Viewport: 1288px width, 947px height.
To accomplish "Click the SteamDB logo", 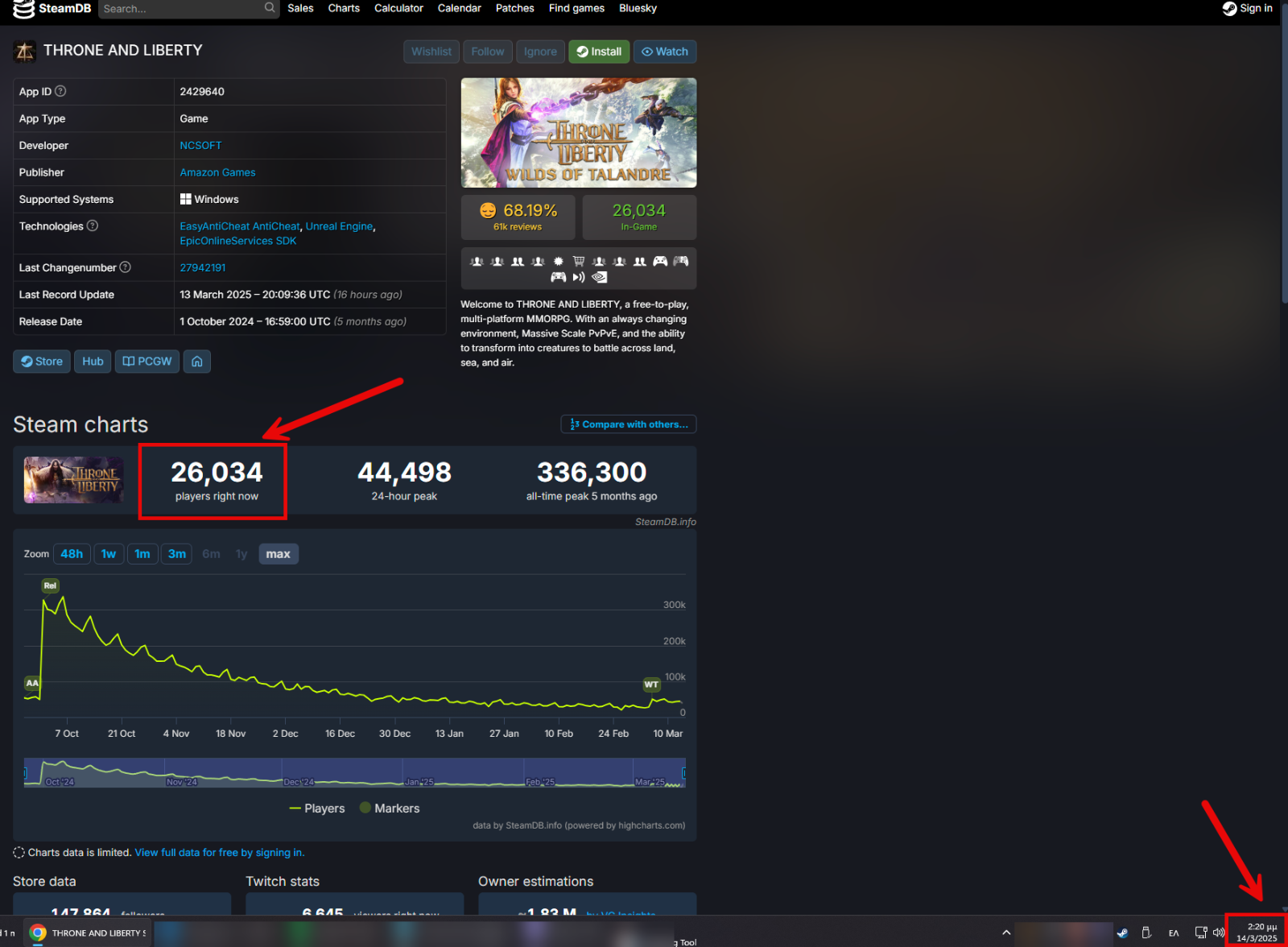I will [52, 9].
